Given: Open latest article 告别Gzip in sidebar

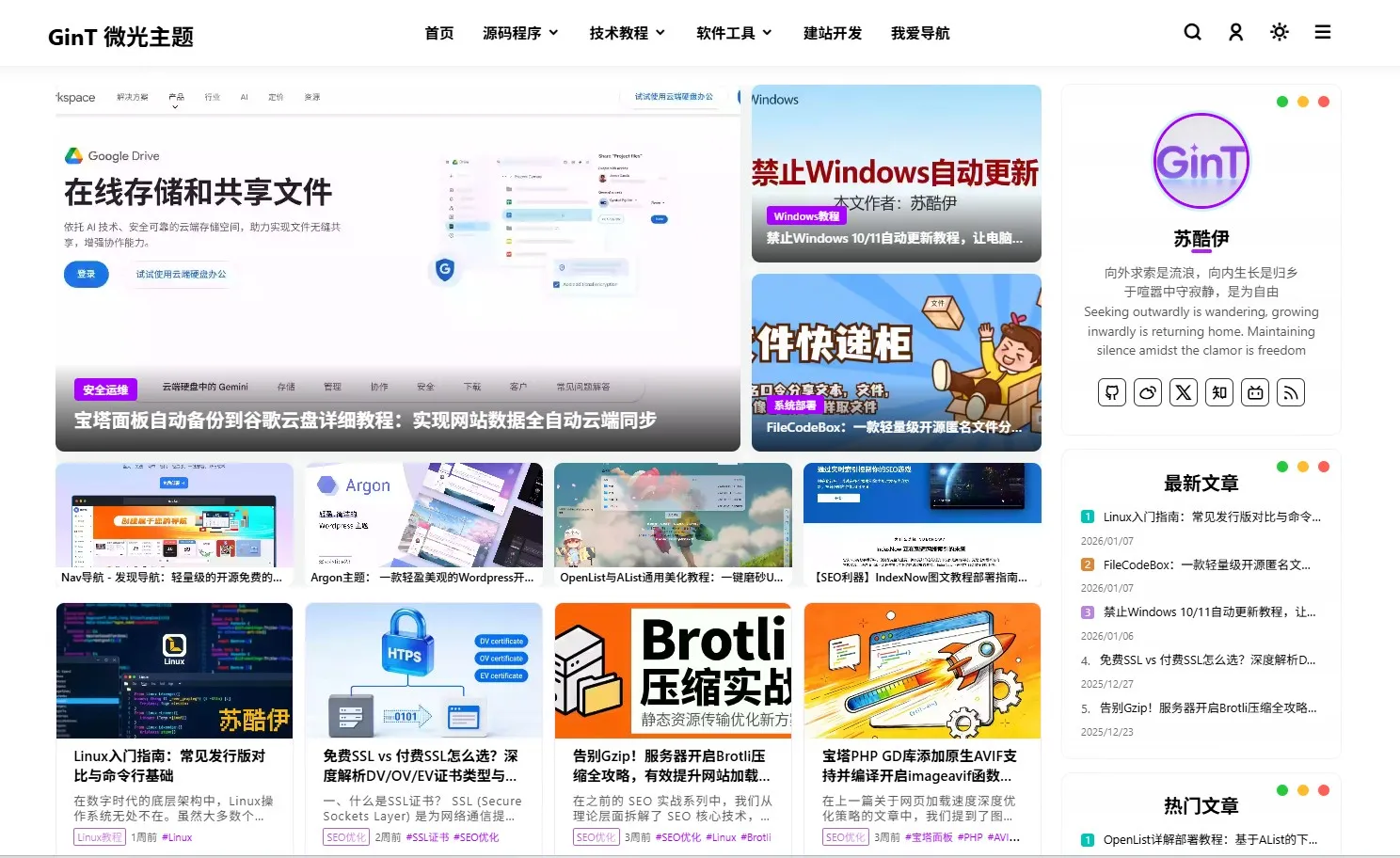Looking at the screenshot, I should coord(1208,707).
